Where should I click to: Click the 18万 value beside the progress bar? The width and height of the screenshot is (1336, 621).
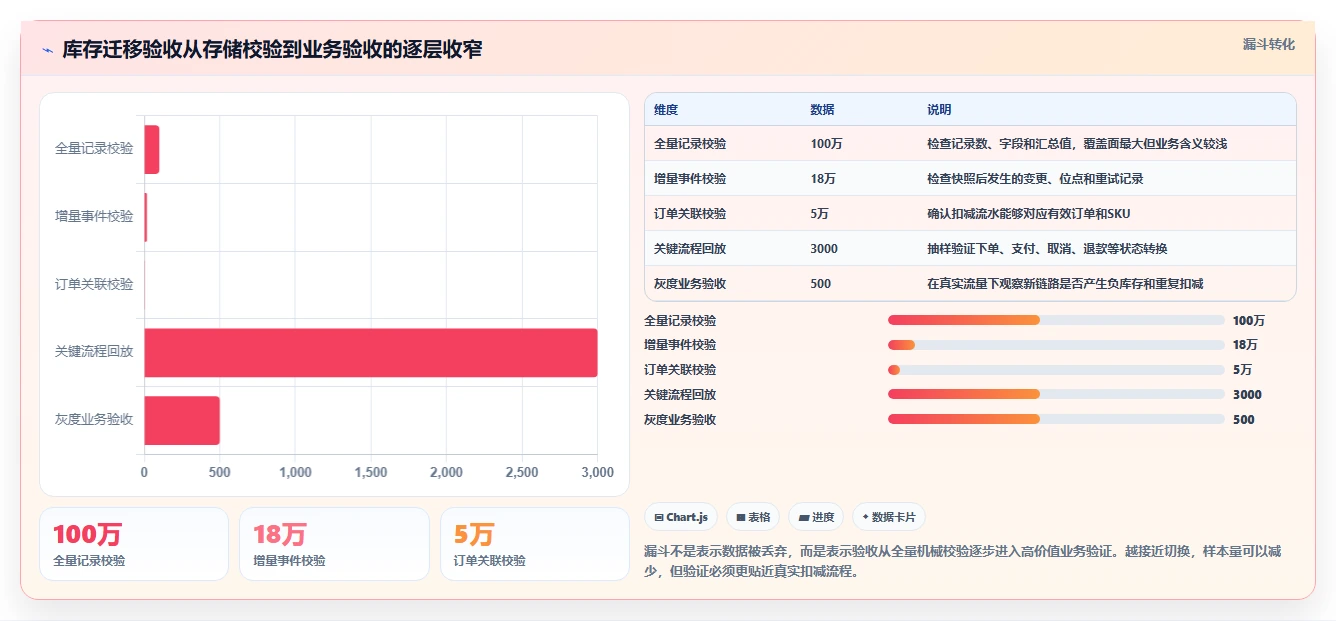click(1245, 345)
